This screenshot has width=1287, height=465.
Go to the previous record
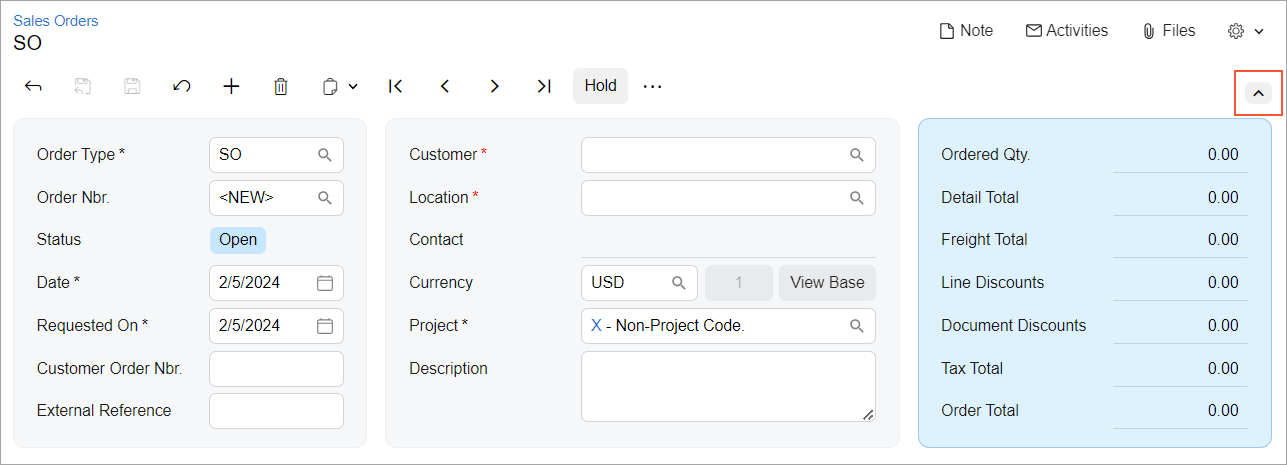445,86
